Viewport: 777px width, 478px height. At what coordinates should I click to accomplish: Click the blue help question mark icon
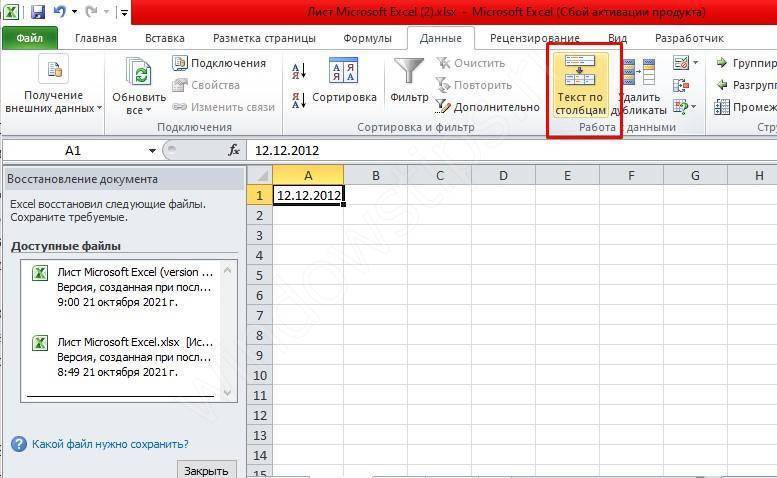(x=19, y=444)
